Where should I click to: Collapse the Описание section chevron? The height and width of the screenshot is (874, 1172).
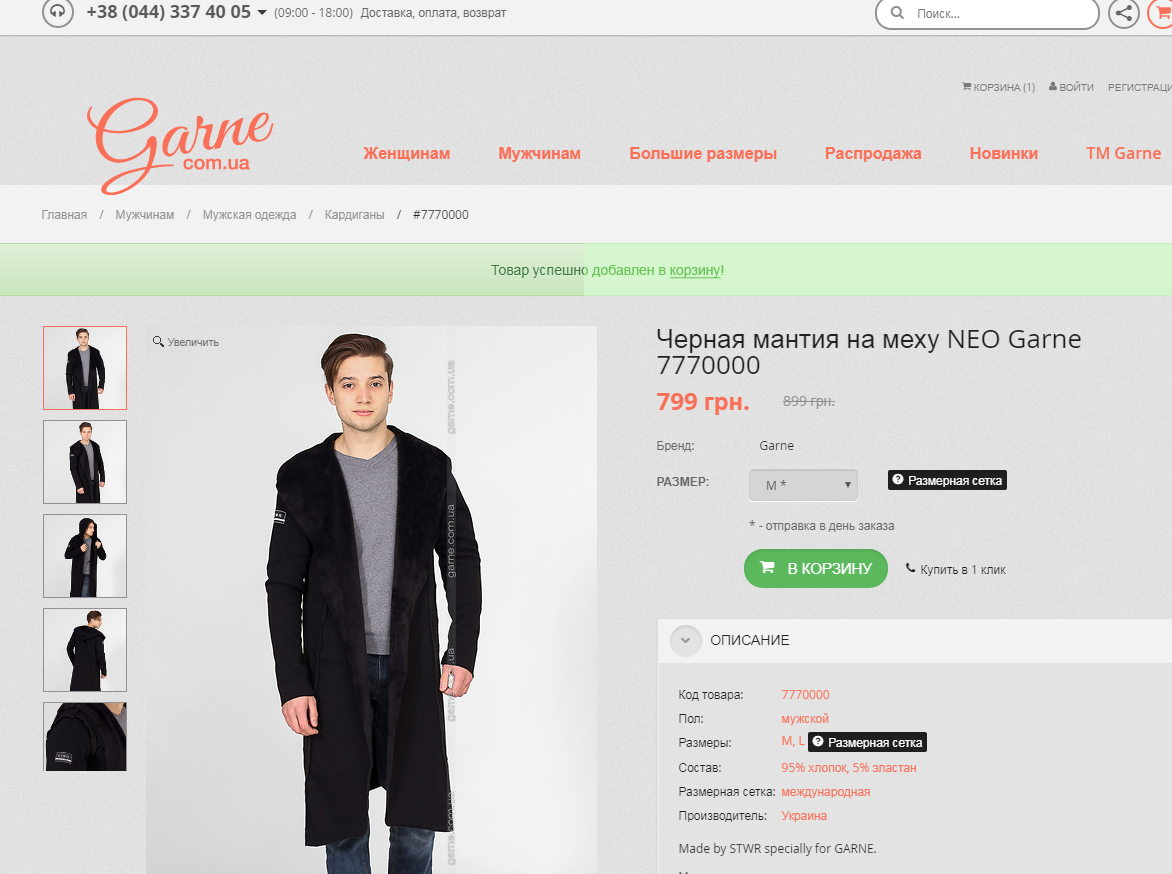pos(686,640)
